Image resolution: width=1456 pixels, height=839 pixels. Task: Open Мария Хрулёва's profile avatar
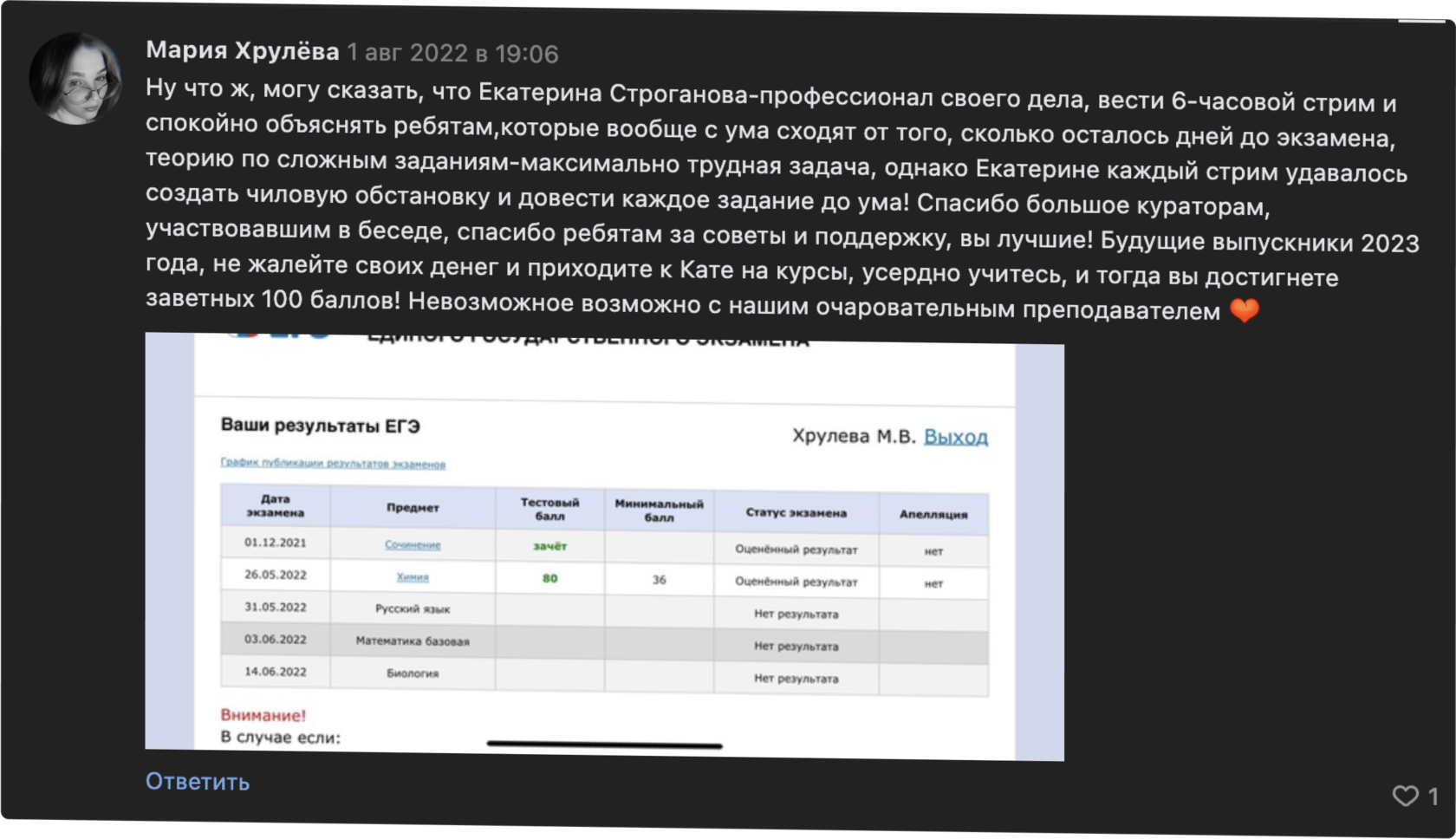pos(75,79)
